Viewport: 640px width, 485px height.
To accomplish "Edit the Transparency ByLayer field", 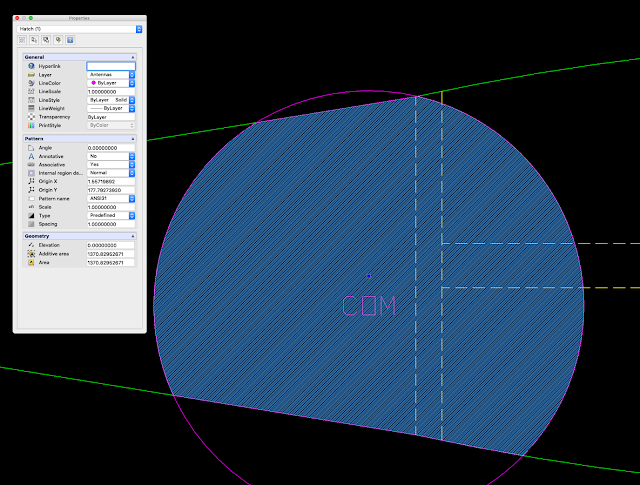I will click(111, 117).
